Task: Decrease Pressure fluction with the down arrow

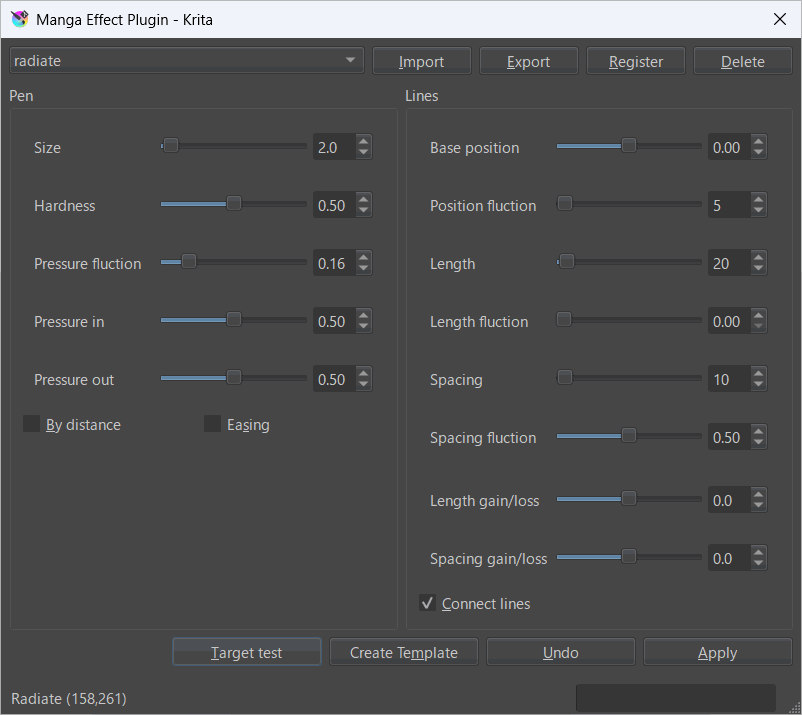Action: 364,269
